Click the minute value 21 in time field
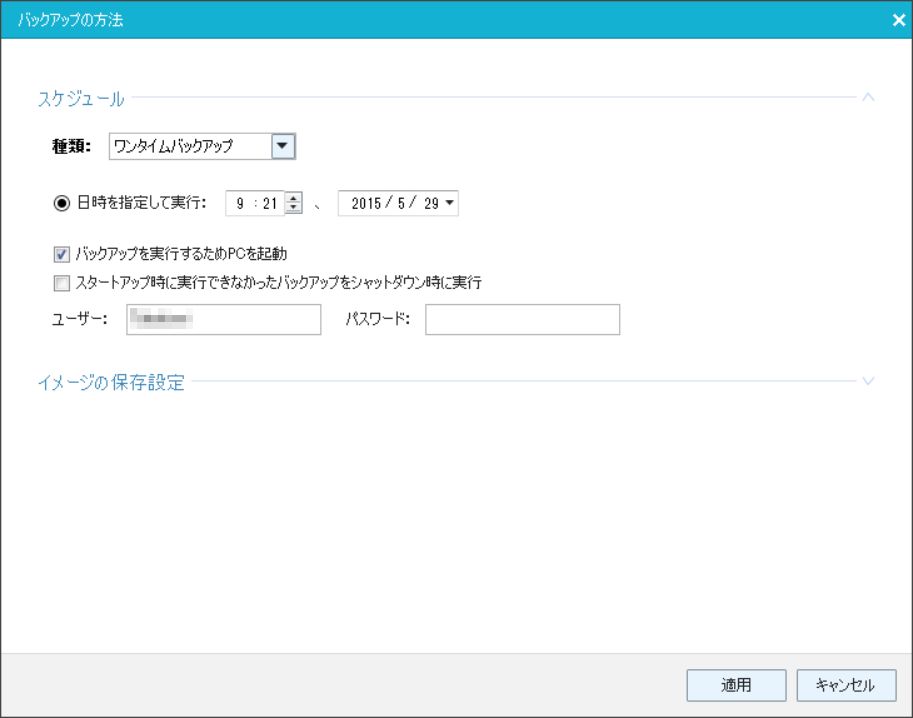The height and width of the screenshot is (718, 913). tap(270, 203)
